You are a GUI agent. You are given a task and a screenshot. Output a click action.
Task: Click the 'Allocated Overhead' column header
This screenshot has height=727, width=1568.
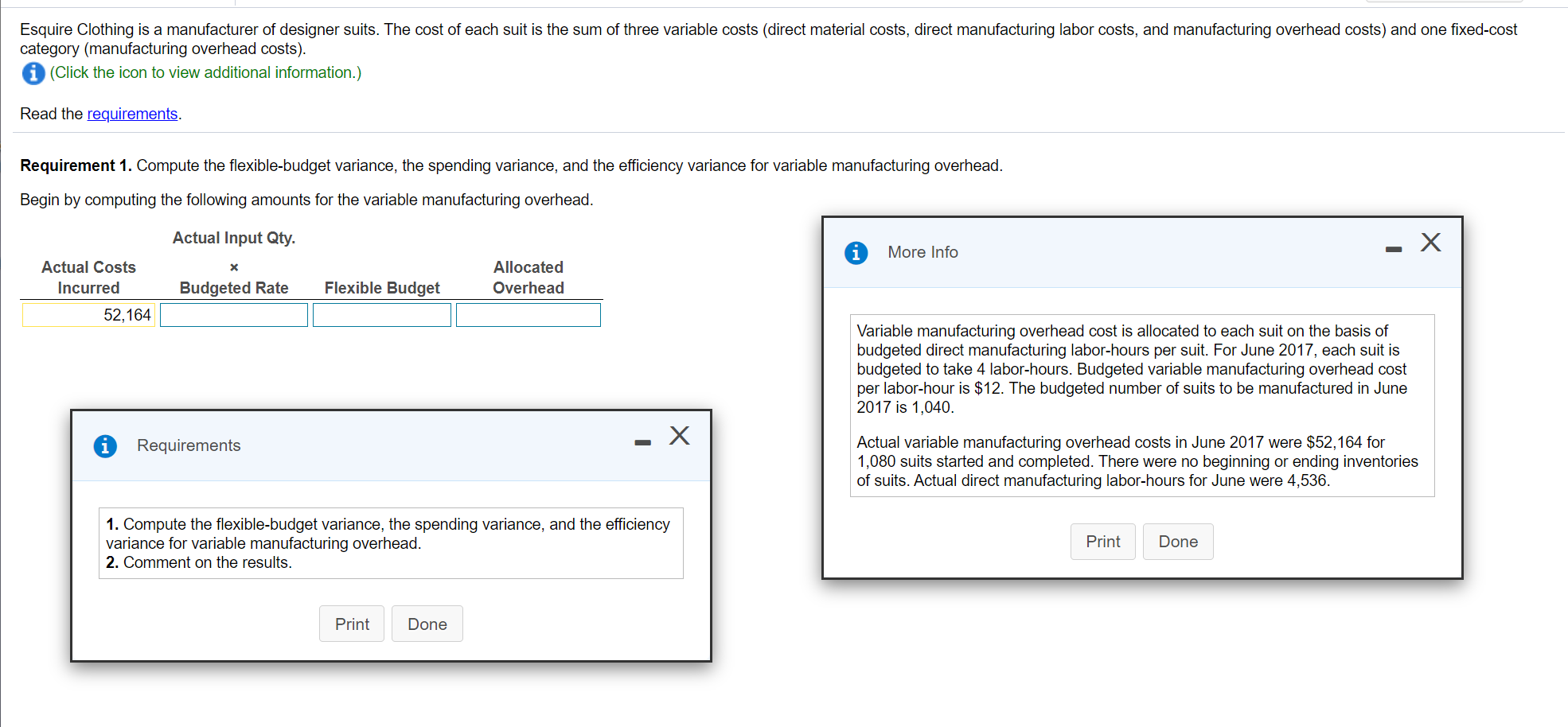point(529,278)
